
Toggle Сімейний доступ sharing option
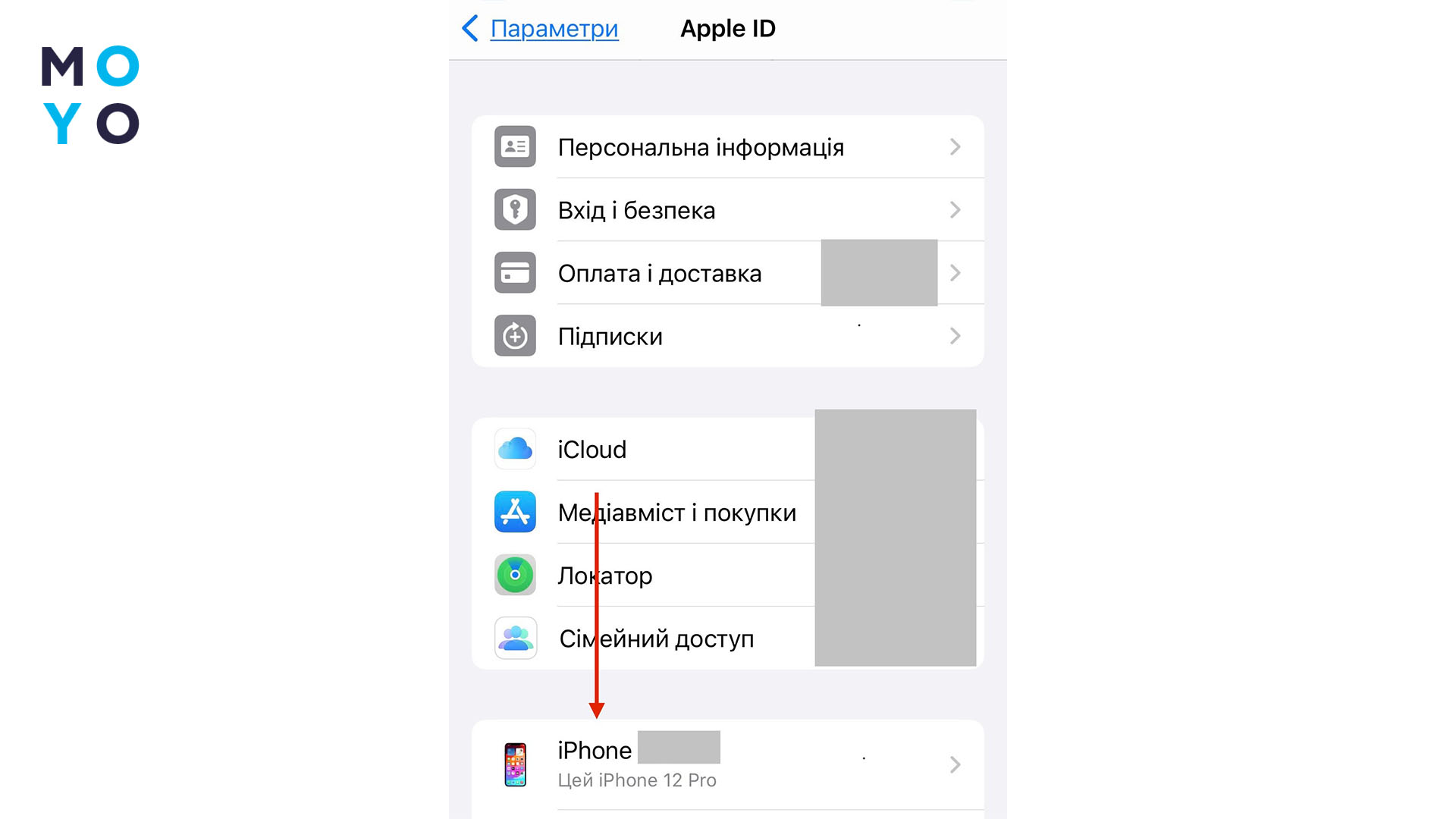[x=655, y=637]
